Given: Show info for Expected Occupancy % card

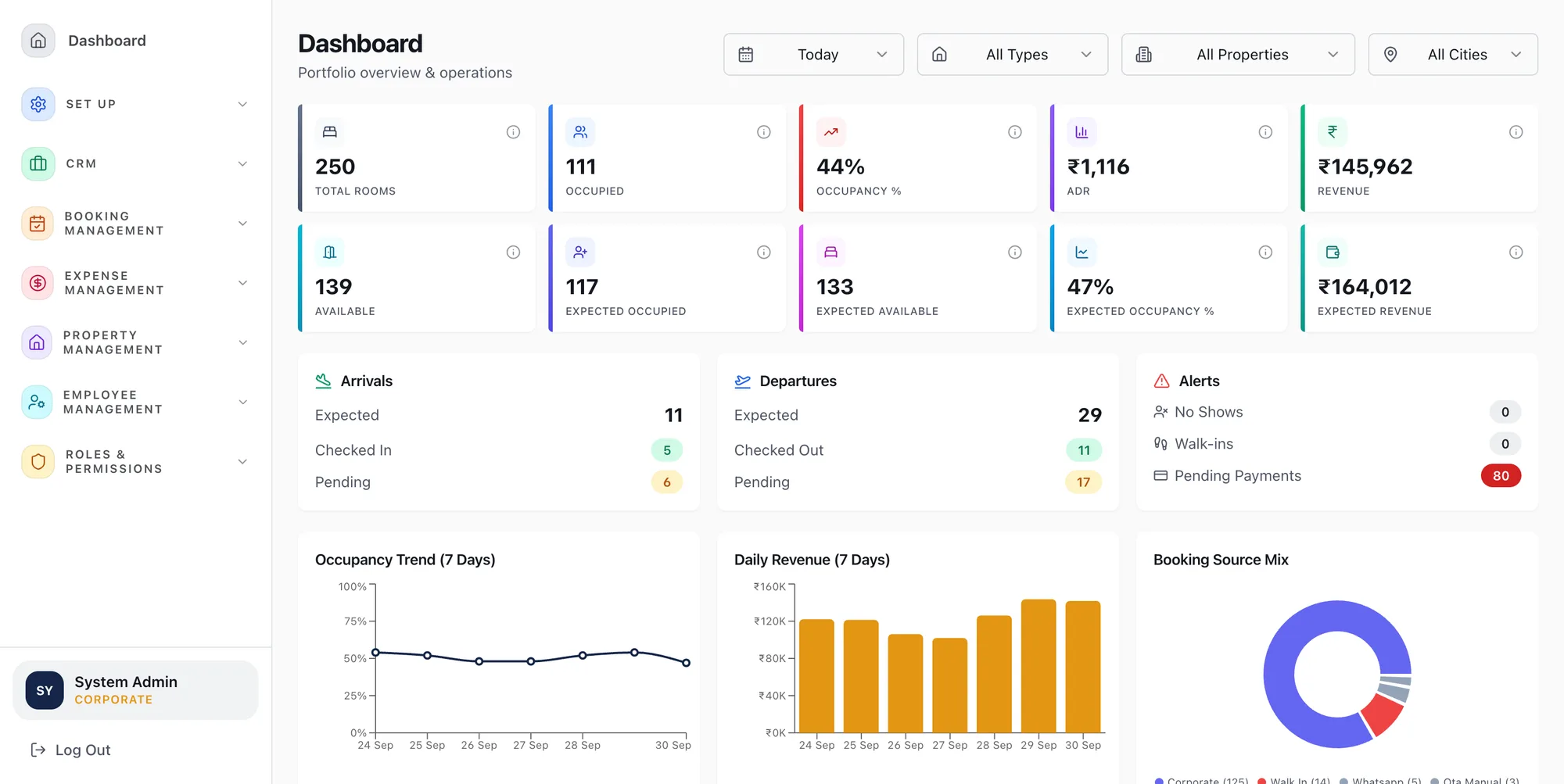Looking at the screenshot, I should [1265, 252].
